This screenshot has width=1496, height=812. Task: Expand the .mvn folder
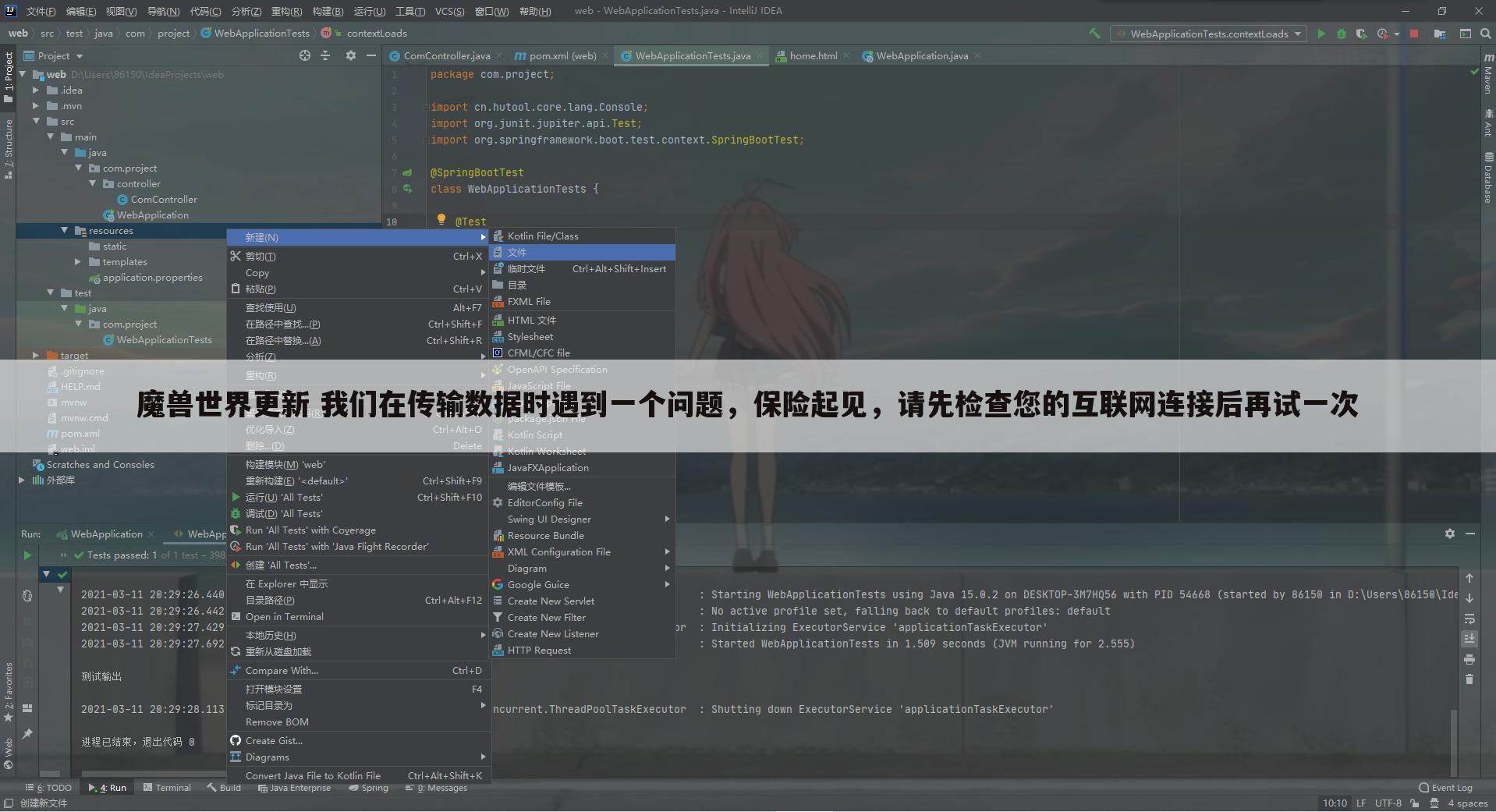(x=36, y=106)
